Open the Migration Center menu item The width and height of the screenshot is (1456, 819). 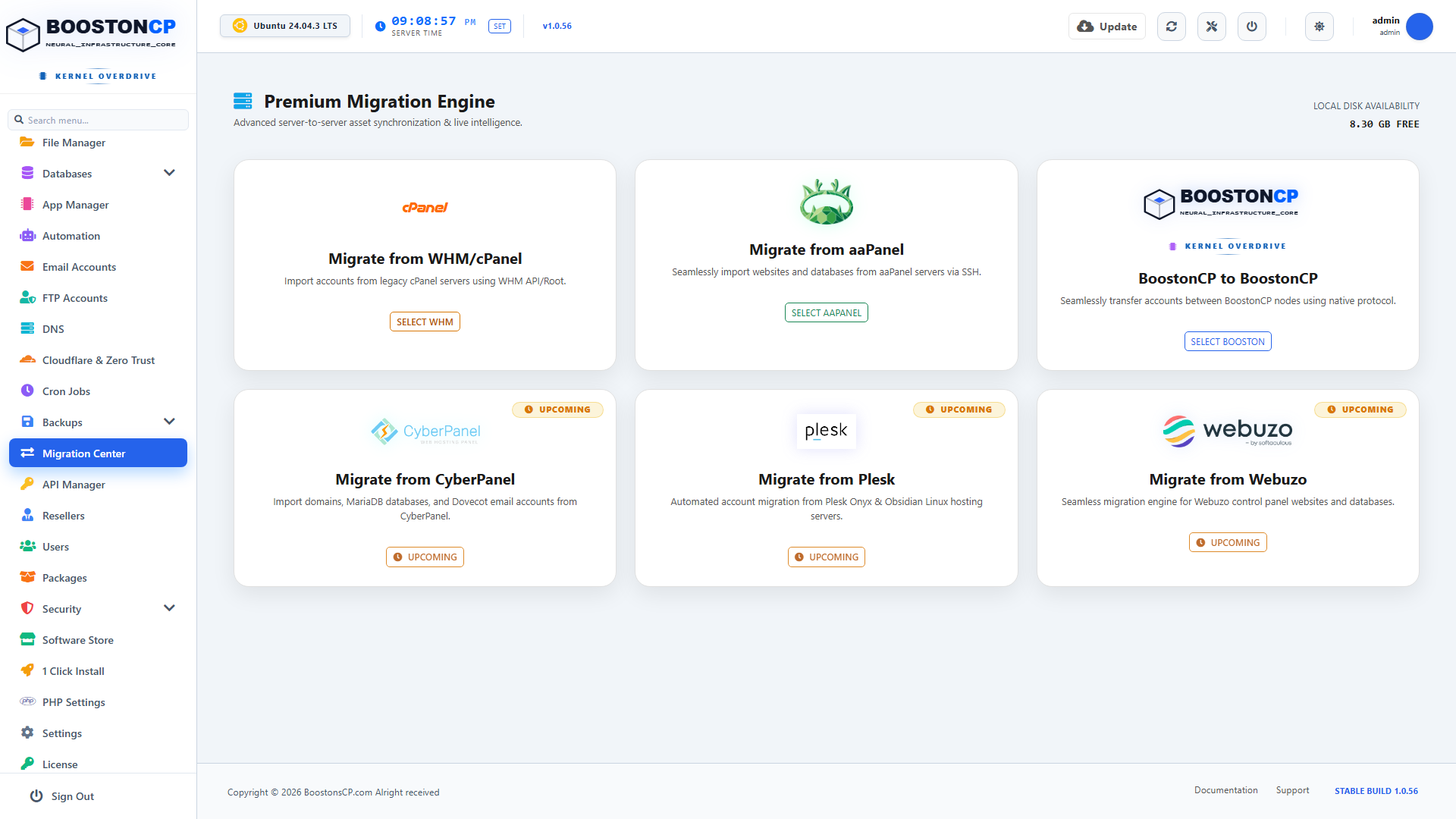coord(98,453)
